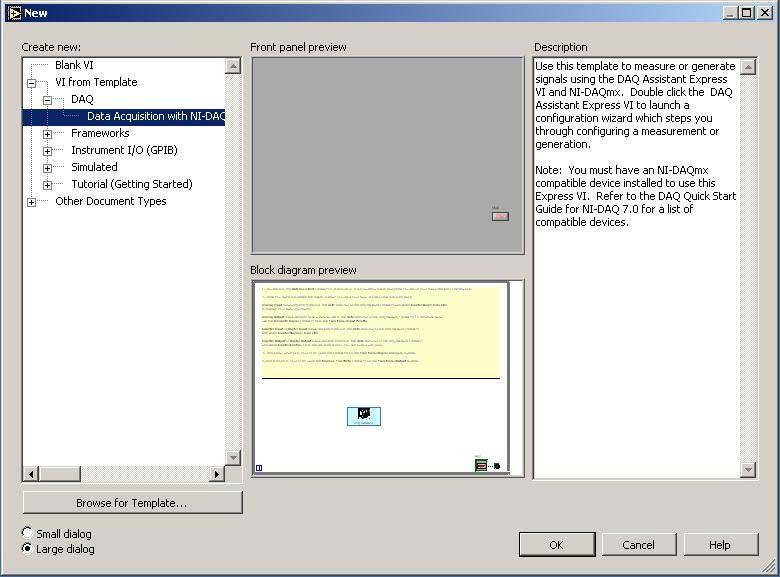780x577 pixels.
Task: Collapse the VI from Template node
Action: [31, 83]
